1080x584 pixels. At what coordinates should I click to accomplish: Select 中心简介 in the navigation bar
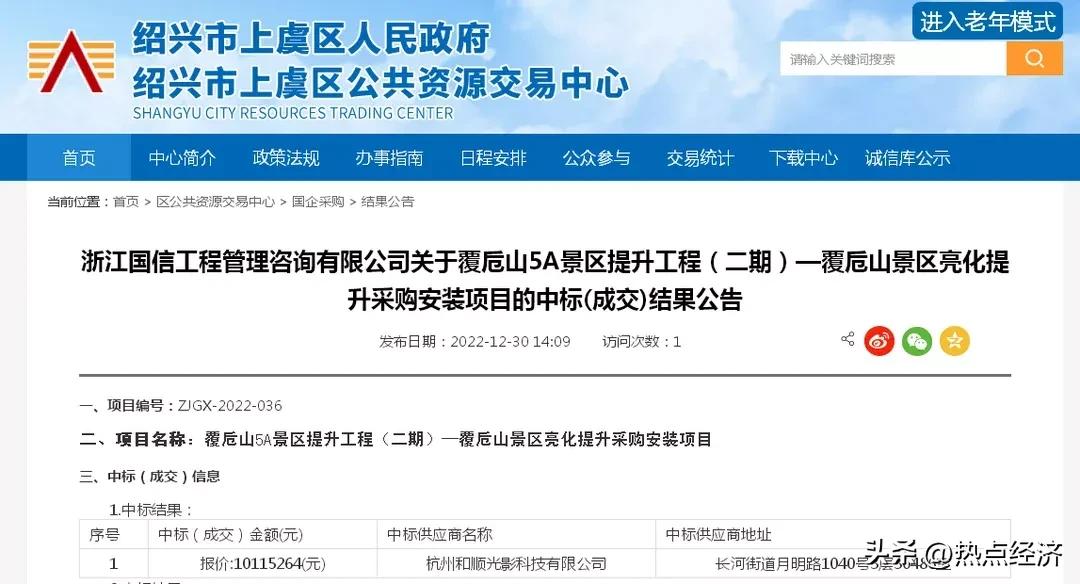click(182, 157)
